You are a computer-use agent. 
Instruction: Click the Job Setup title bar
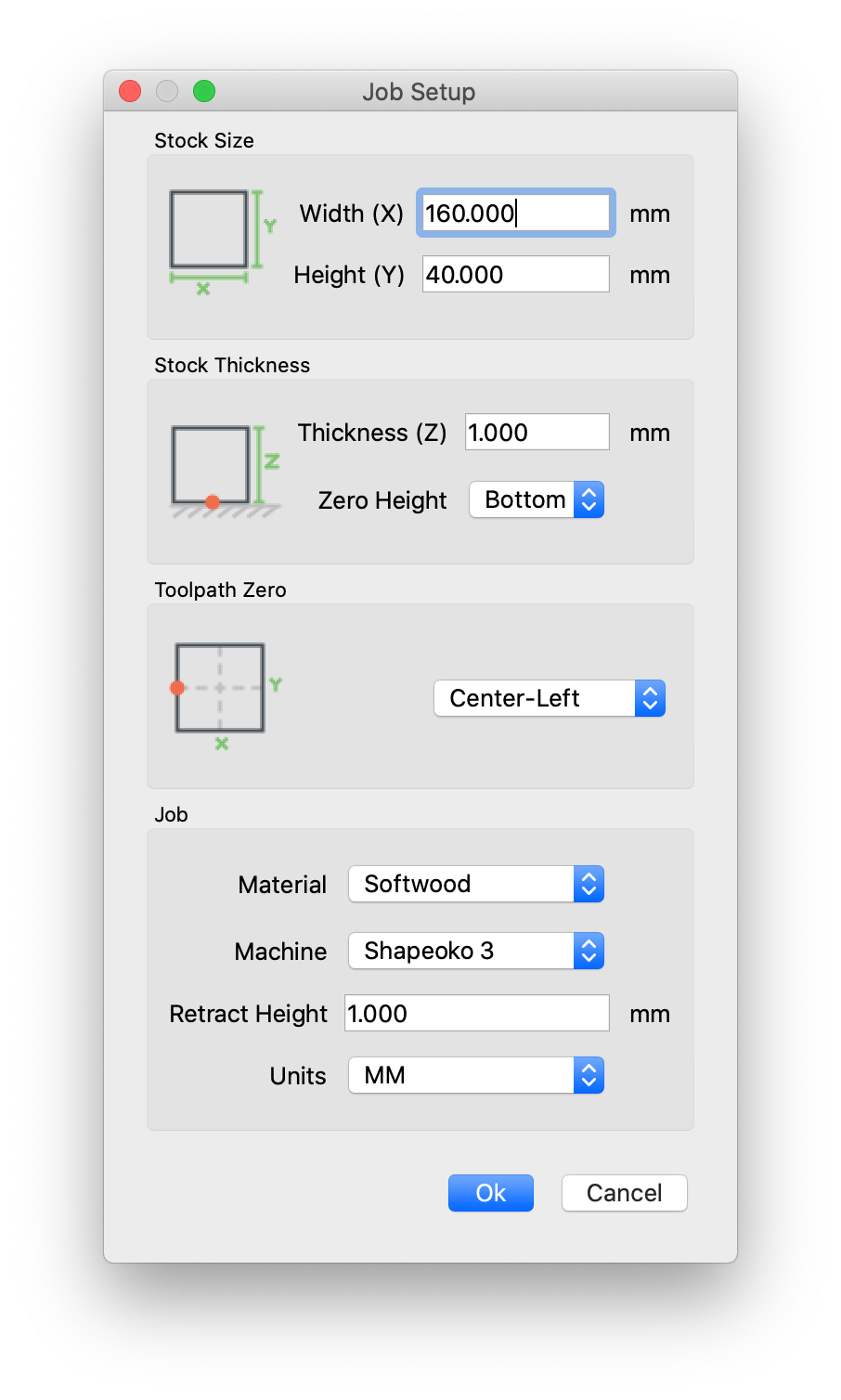click(x=420, y=92)
